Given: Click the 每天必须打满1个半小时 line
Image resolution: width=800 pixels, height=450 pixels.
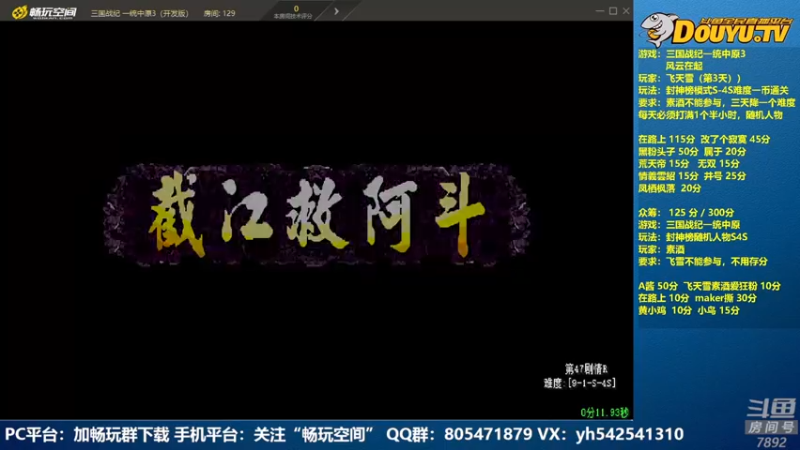Looking at the screenshot, I should (x=710, y=115).
